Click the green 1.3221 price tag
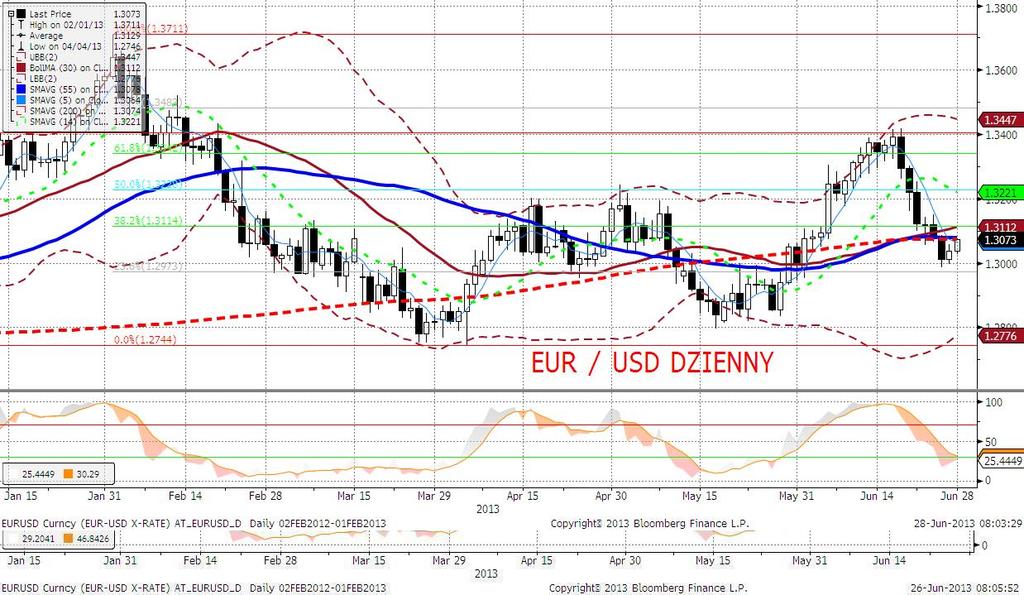 click(1000, 193)
